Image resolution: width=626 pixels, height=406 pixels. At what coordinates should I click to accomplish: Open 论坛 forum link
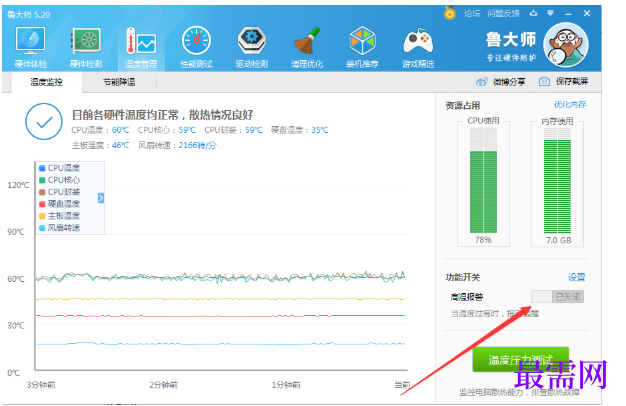click(x=472, y=14)
